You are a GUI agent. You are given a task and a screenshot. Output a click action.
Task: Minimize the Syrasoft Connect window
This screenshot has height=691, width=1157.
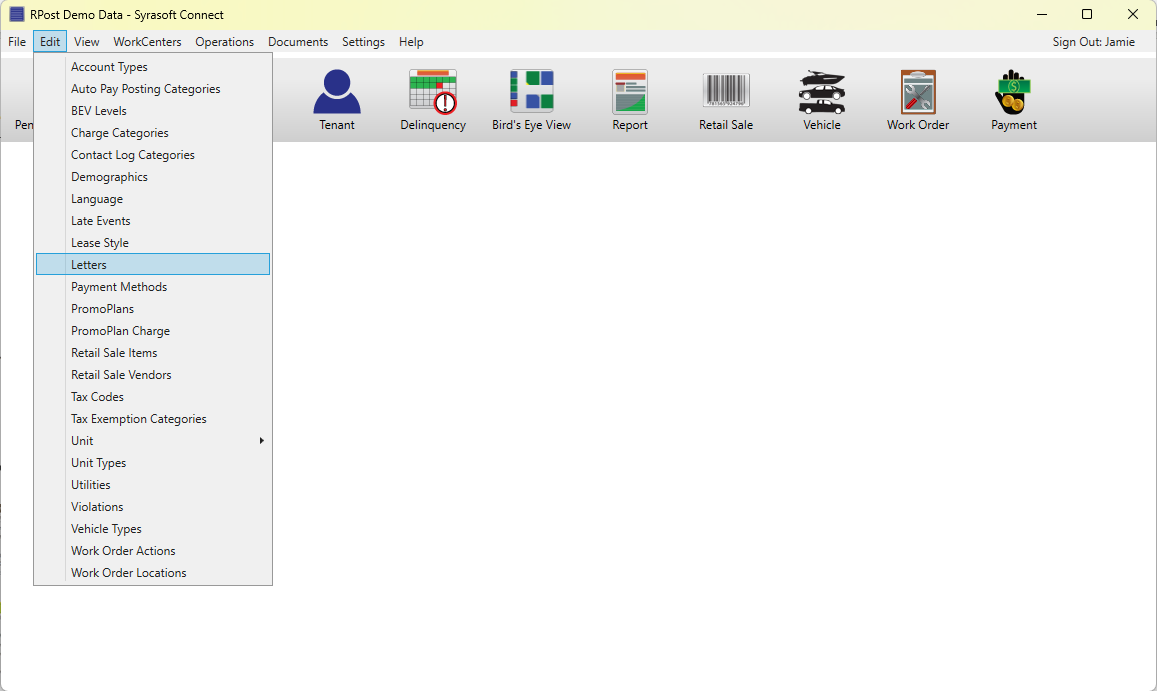1042,14
